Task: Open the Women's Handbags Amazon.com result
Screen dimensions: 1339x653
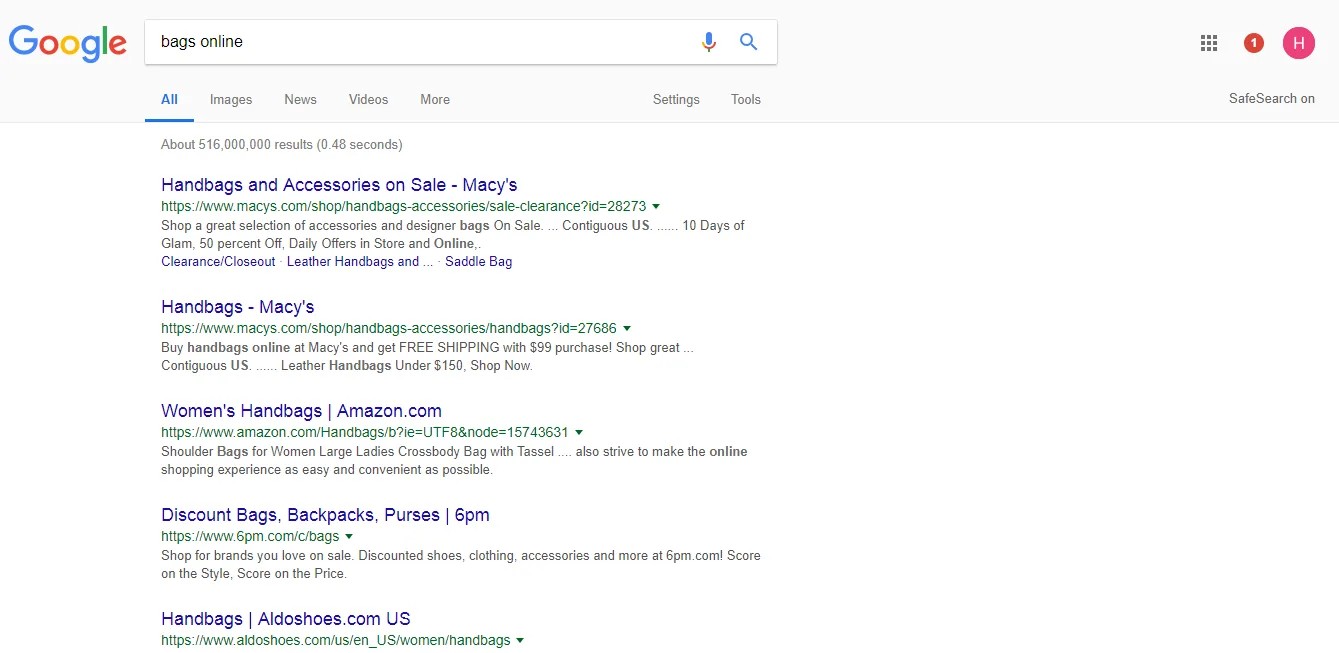Action: 301,410
